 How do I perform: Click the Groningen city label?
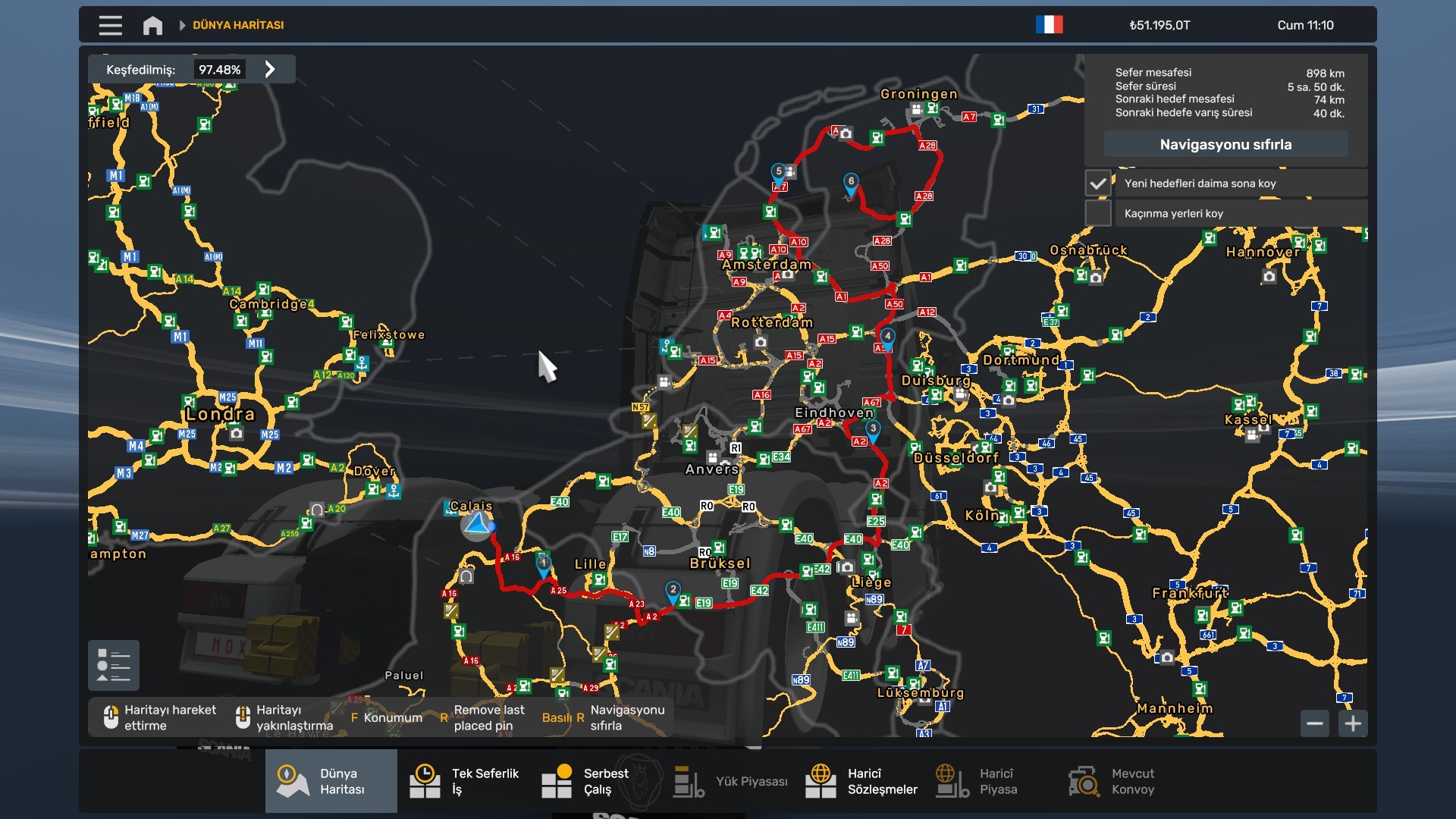(x=919, y=94)
